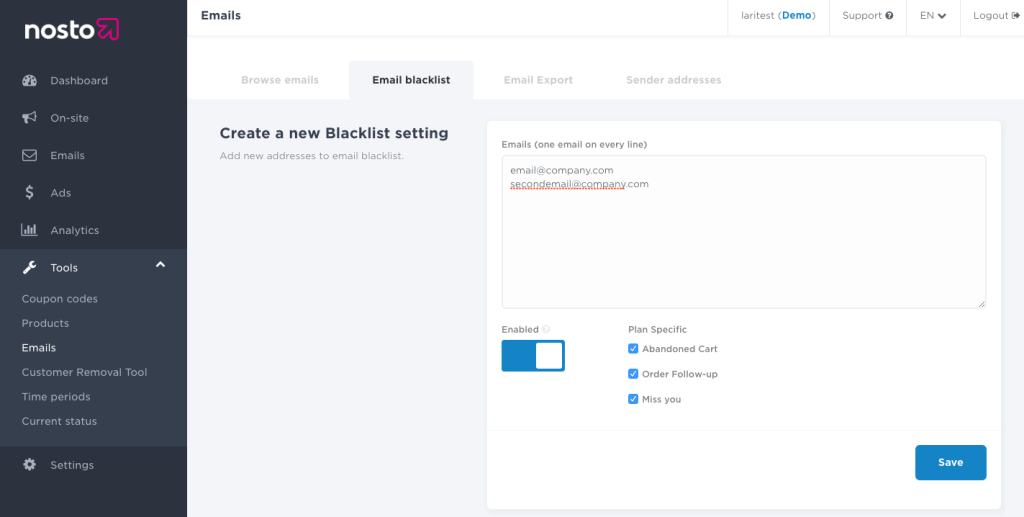
Task: Click the On-site megaphone icon
Action: 29,118
